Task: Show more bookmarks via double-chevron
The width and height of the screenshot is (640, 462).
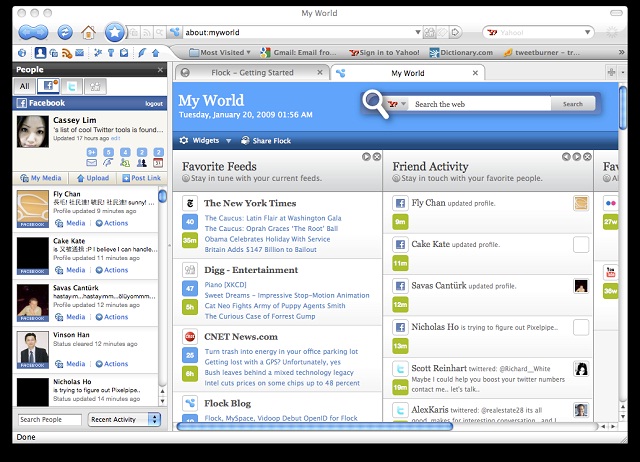Action: (621, 52)
